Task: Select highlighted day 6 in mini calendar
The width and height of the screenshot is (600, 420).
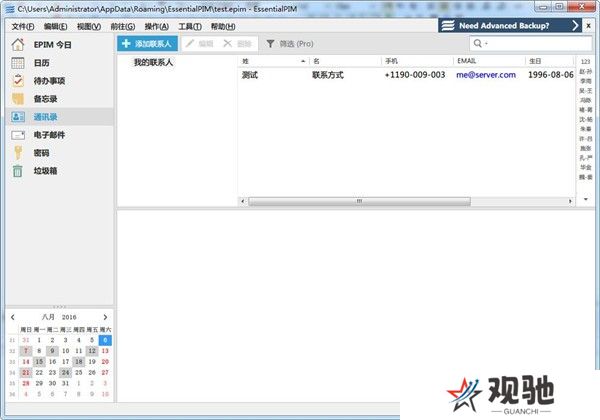Action: (105, 340)
